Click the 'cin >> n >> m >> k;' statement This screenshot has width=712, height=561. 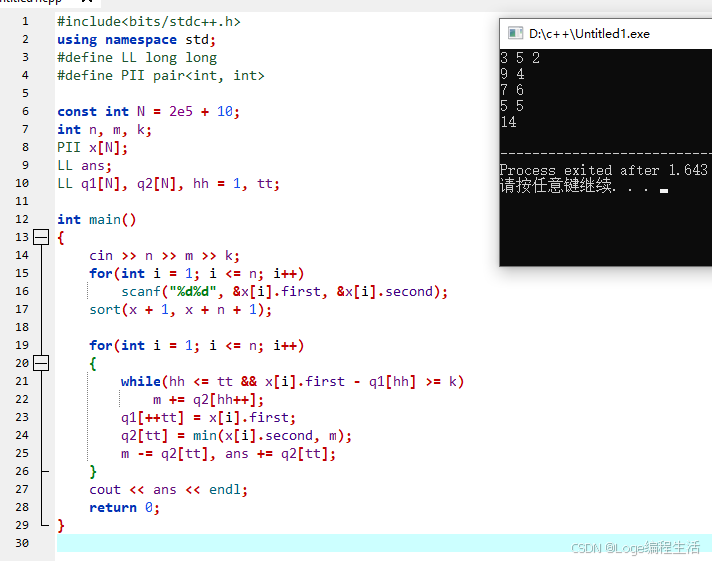click(x=164, y=255)
